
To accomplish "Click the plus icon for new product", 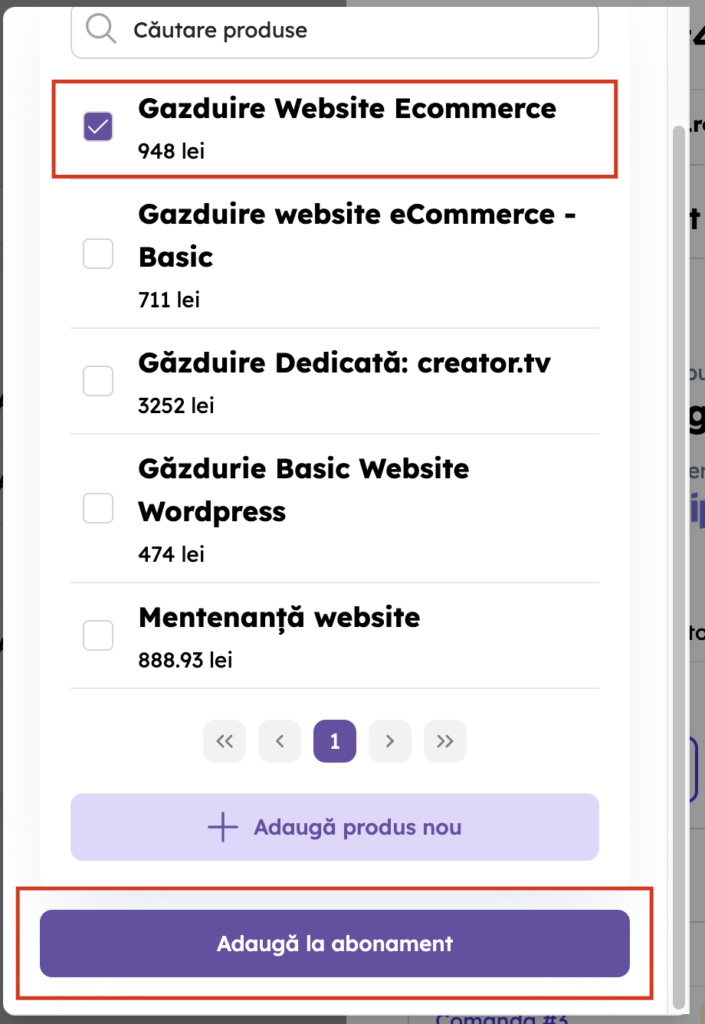I will click(222, 827).
